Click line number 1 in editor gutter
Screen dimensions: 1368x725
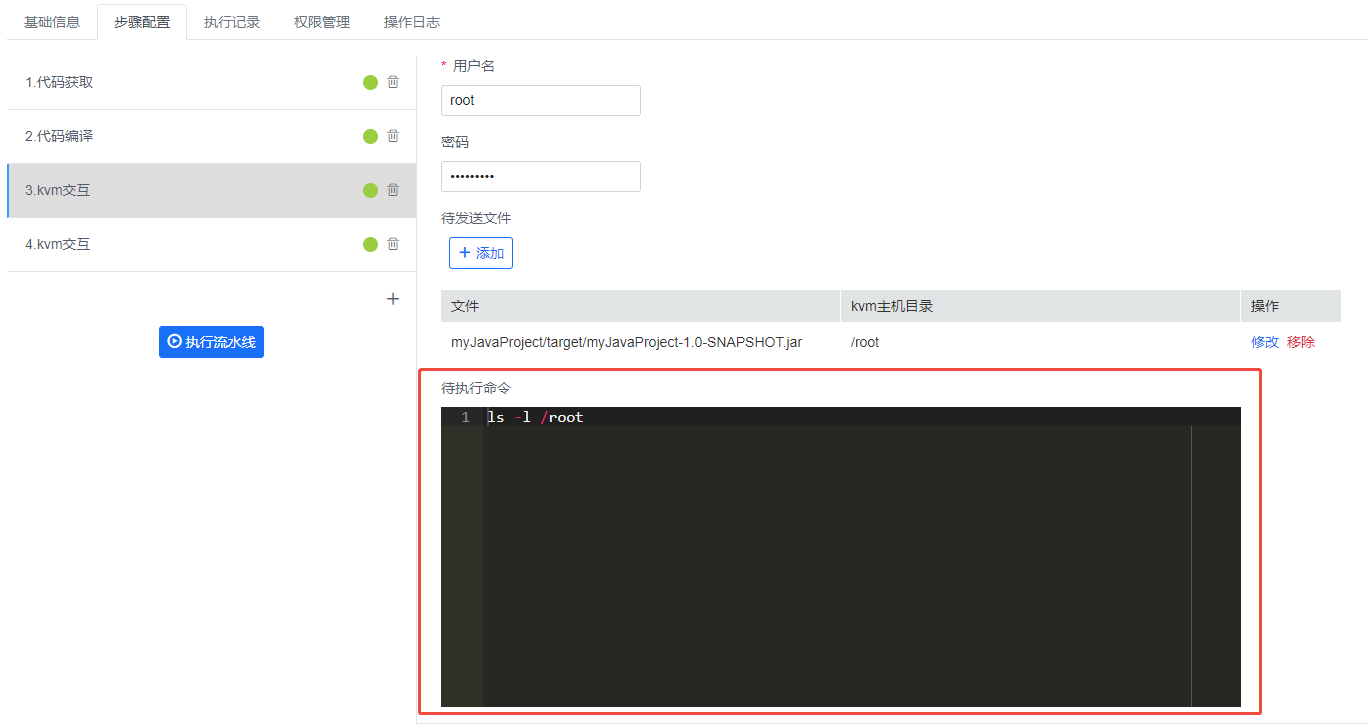click(465, 417)
